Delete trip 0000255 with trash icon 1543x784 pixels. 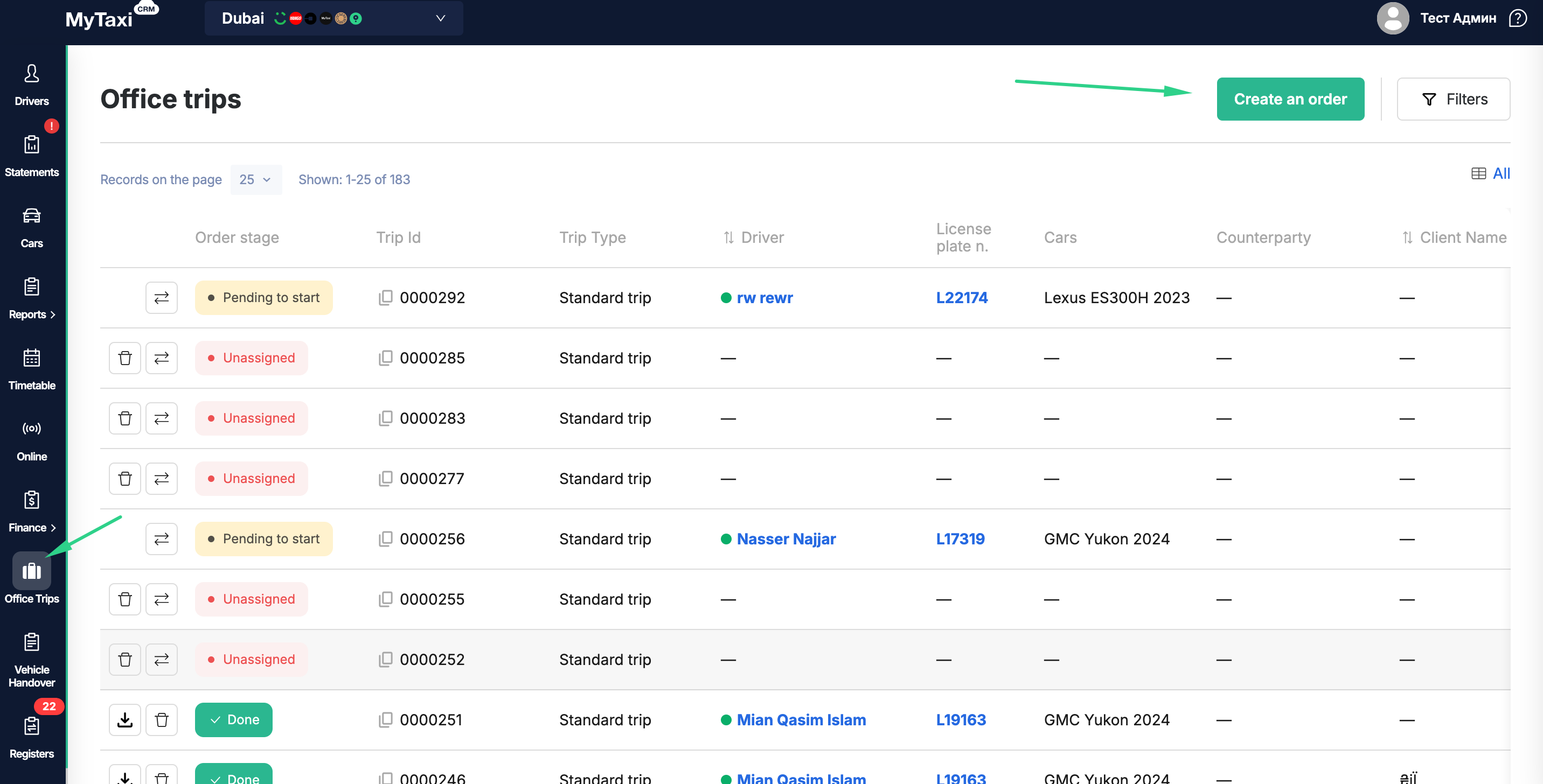click(125, 599)
